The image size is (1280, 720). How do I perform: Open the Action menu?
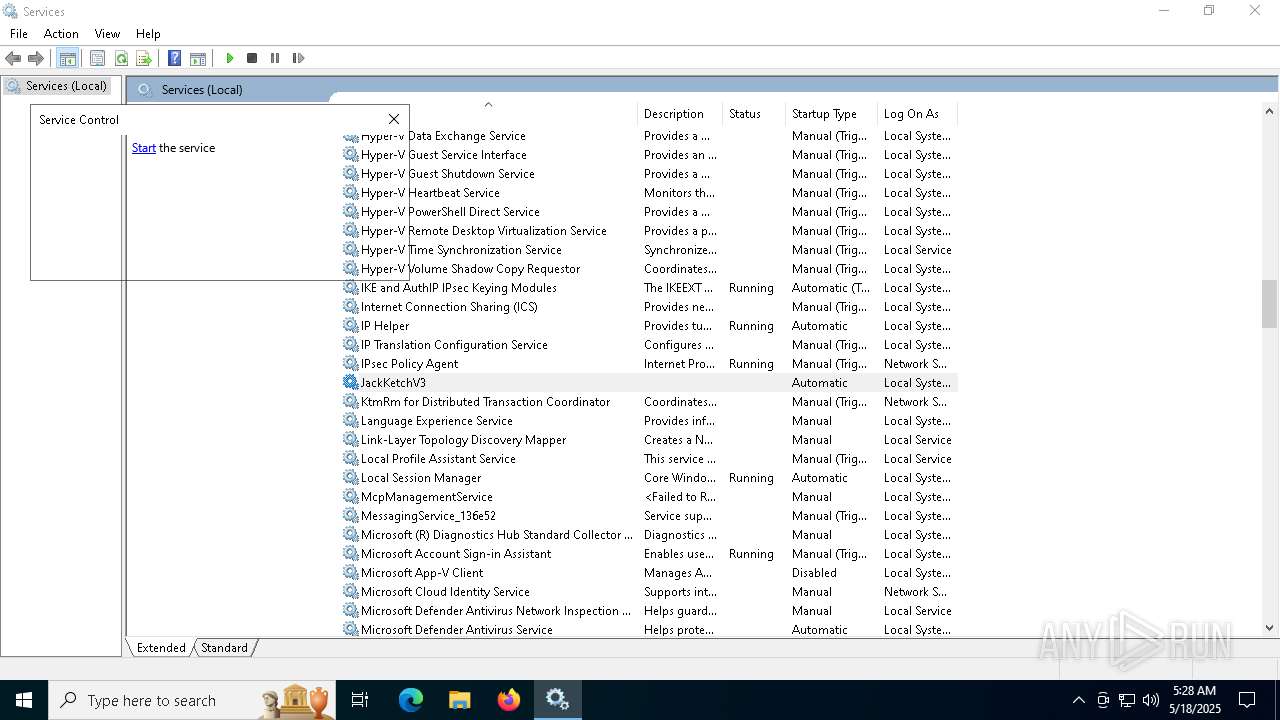pos(61,34)
